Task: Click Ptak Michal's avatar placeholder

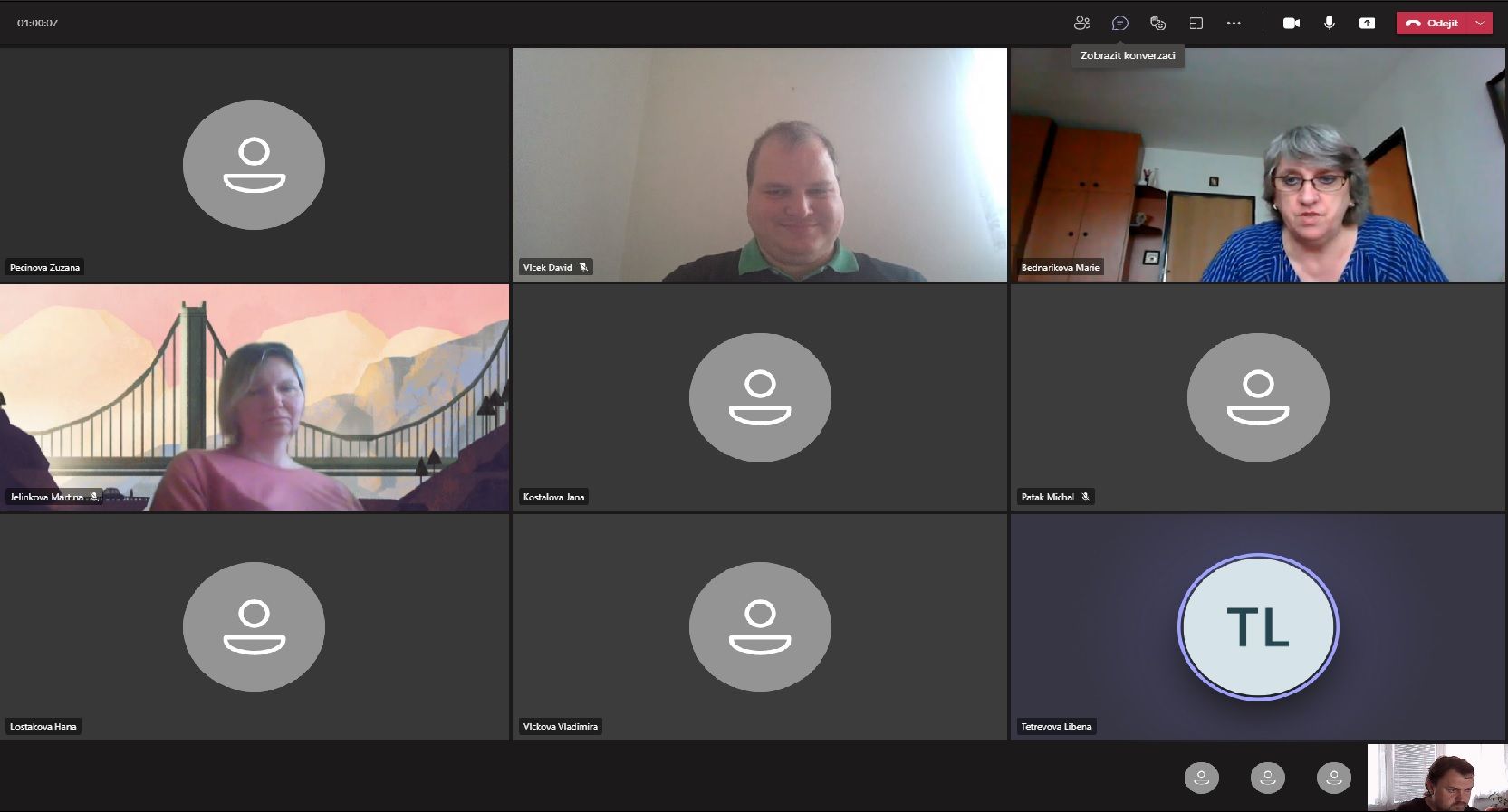Action: coord(1257,397)
